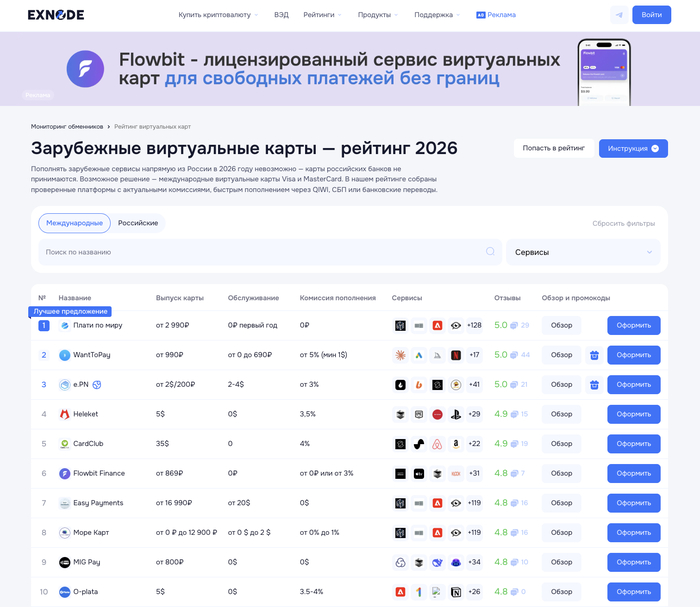Click the Лучшее предложение badge
The width and height of the screenshot is (700, 607).
point(70,312)
